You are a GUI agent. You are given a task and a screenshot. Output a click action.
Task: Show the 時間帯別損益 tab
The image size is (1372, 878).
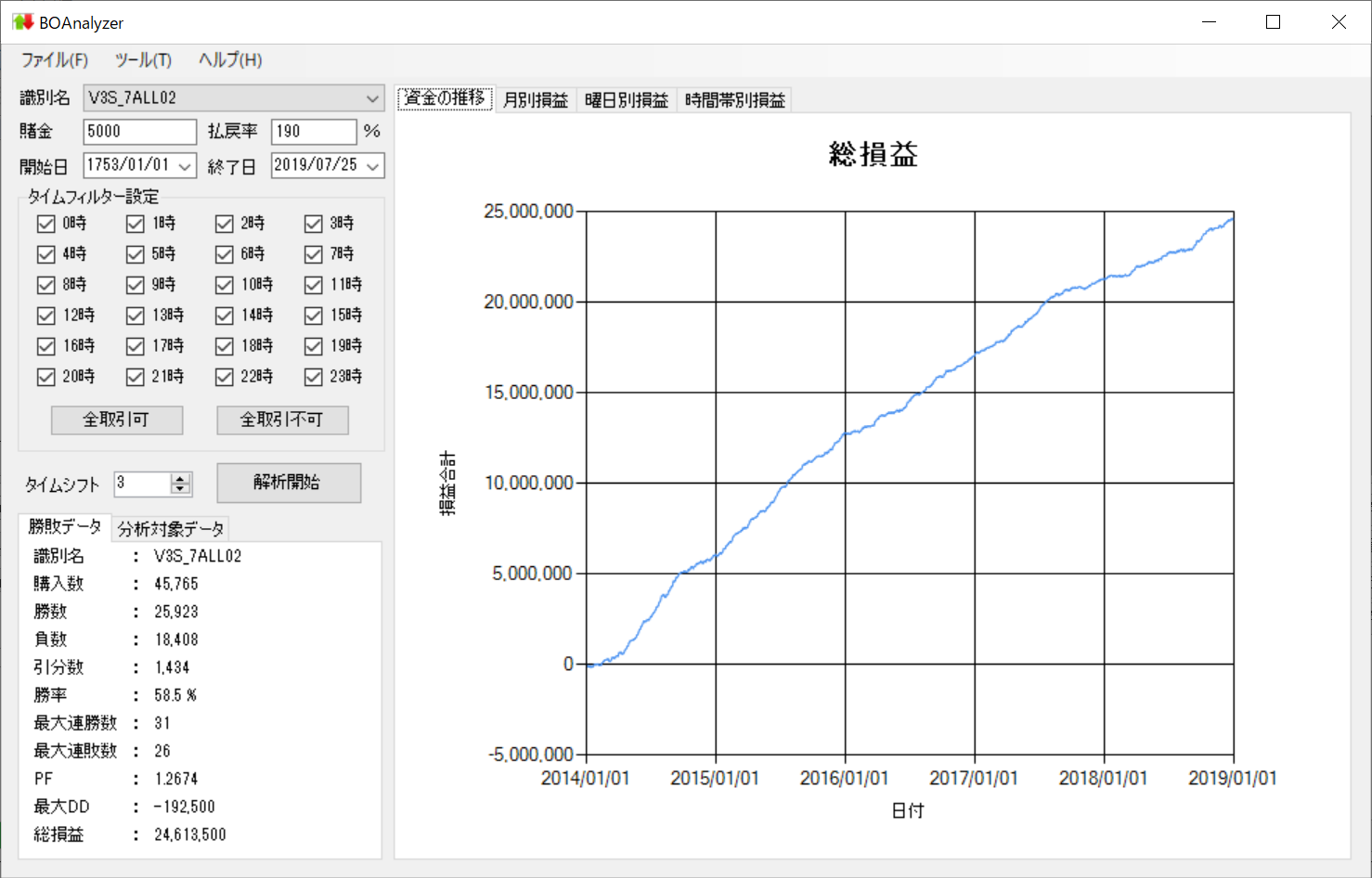(735, 100)
